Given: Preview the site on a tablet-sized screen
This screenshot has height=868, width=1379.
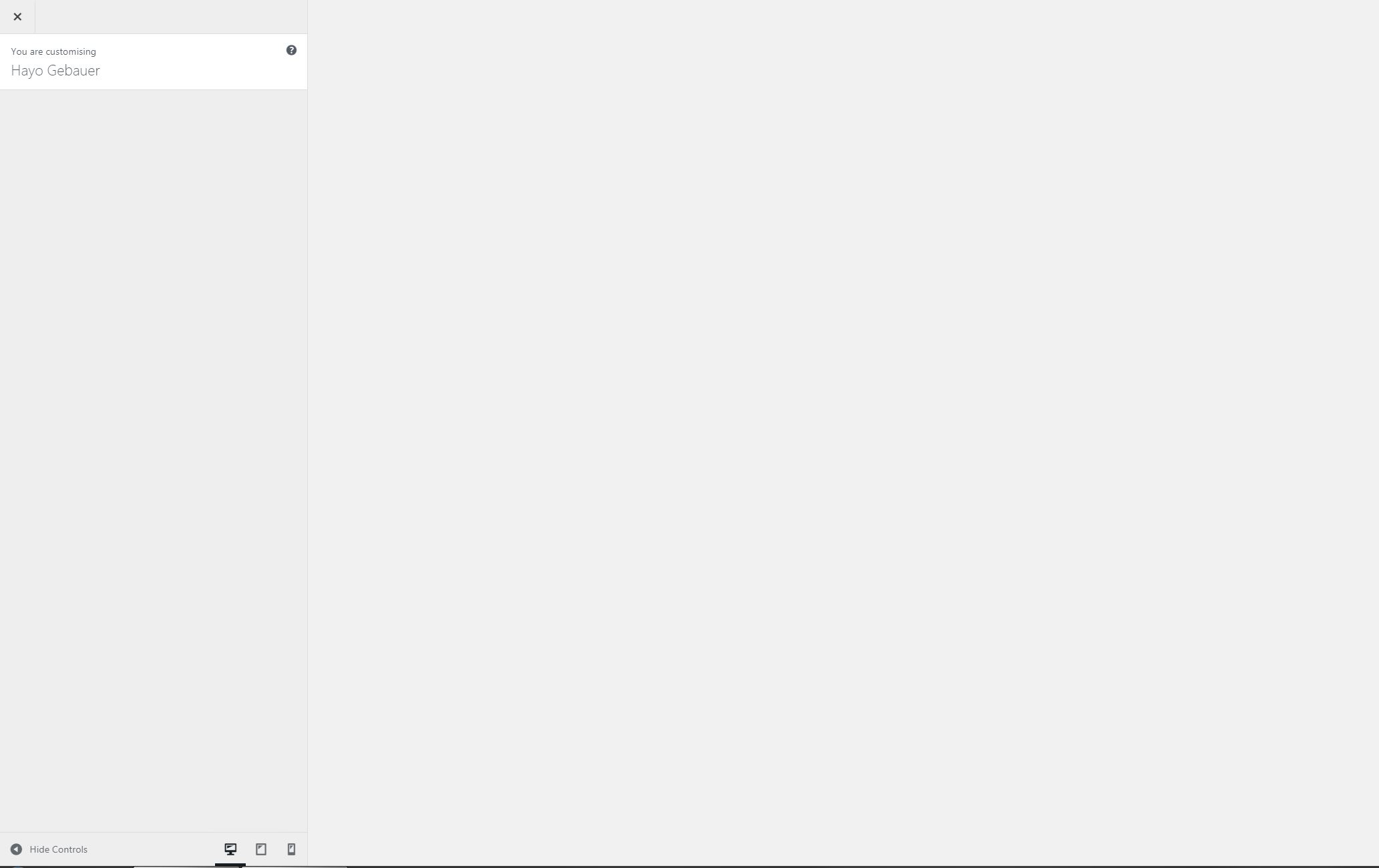Looking at the screenshot, I should [x=261, y=849].
